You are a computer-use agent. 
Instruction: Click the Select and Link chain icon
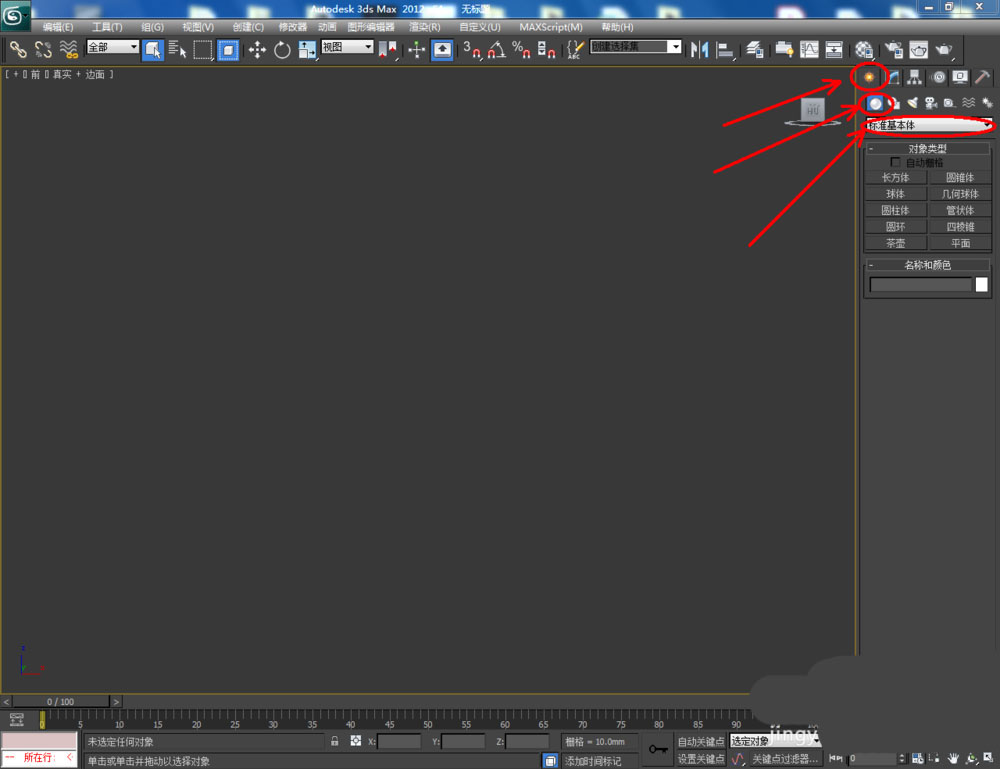point(18,49)
